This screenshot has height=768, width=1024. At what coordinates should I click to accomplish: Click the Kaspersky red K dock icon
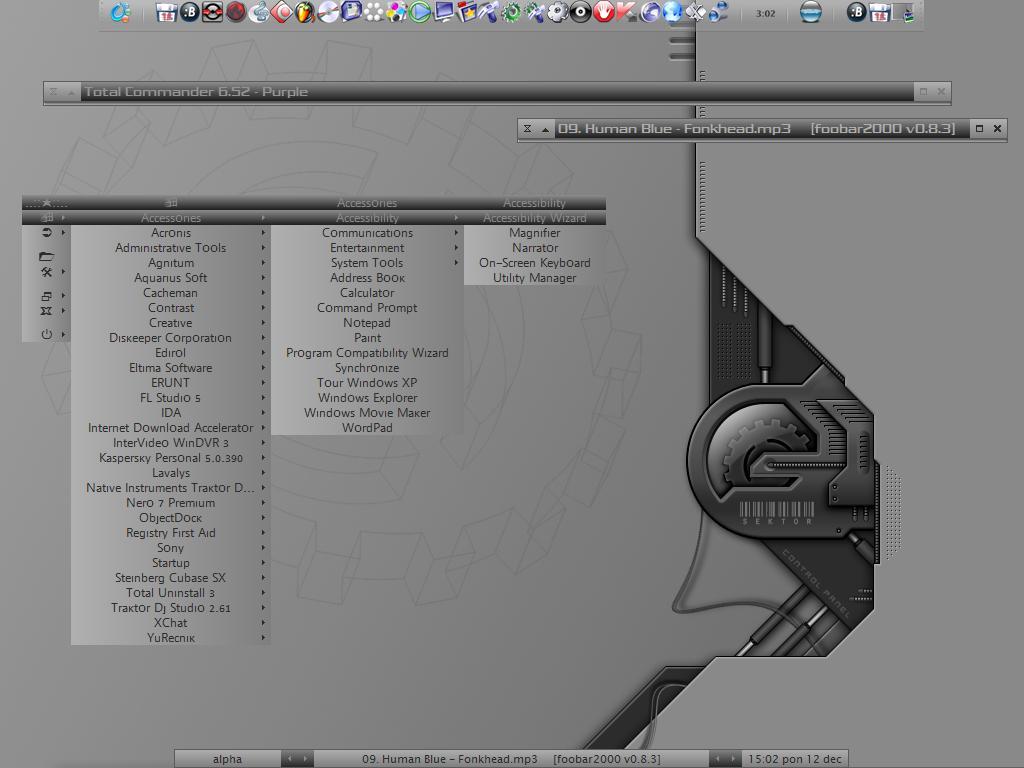[x=626, y=12]
